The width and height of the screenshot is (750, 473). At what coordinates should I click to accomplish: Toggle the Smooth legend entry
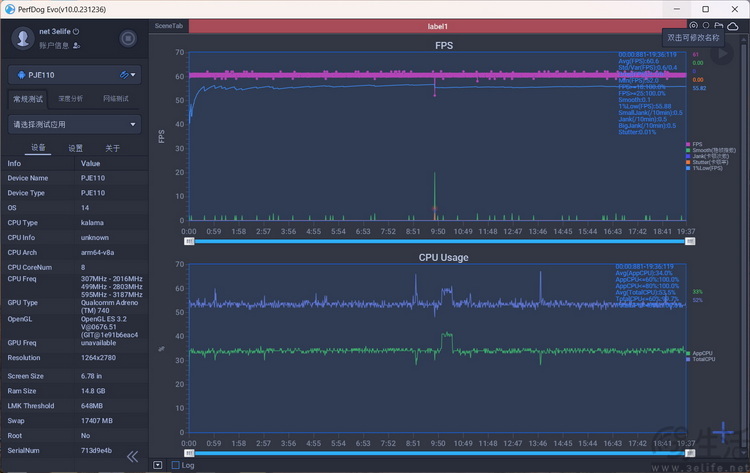(711, 150)
